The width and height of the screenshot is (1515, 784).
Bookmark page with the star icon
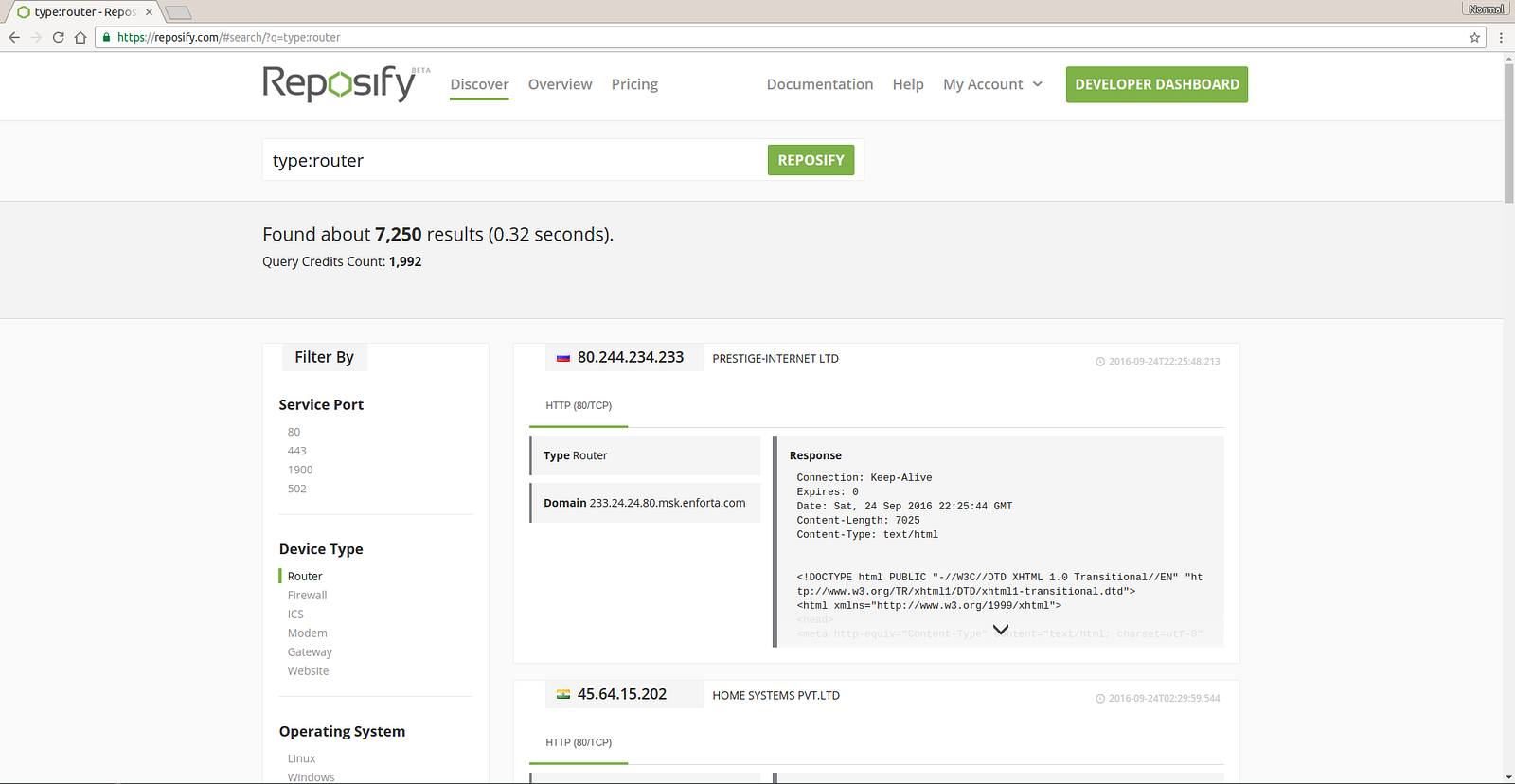coord(1474,37)
